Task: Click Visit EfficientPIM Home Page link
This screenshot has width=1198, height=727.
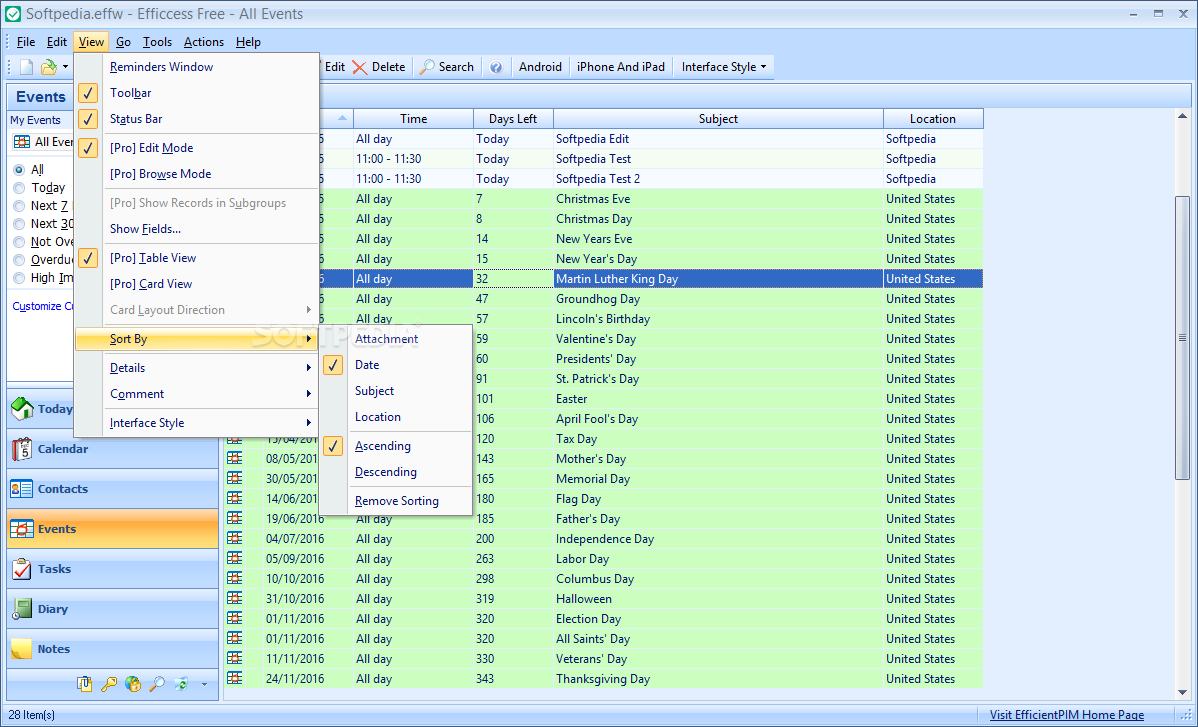Action: pyautogui.click(x=1067, y=715)
